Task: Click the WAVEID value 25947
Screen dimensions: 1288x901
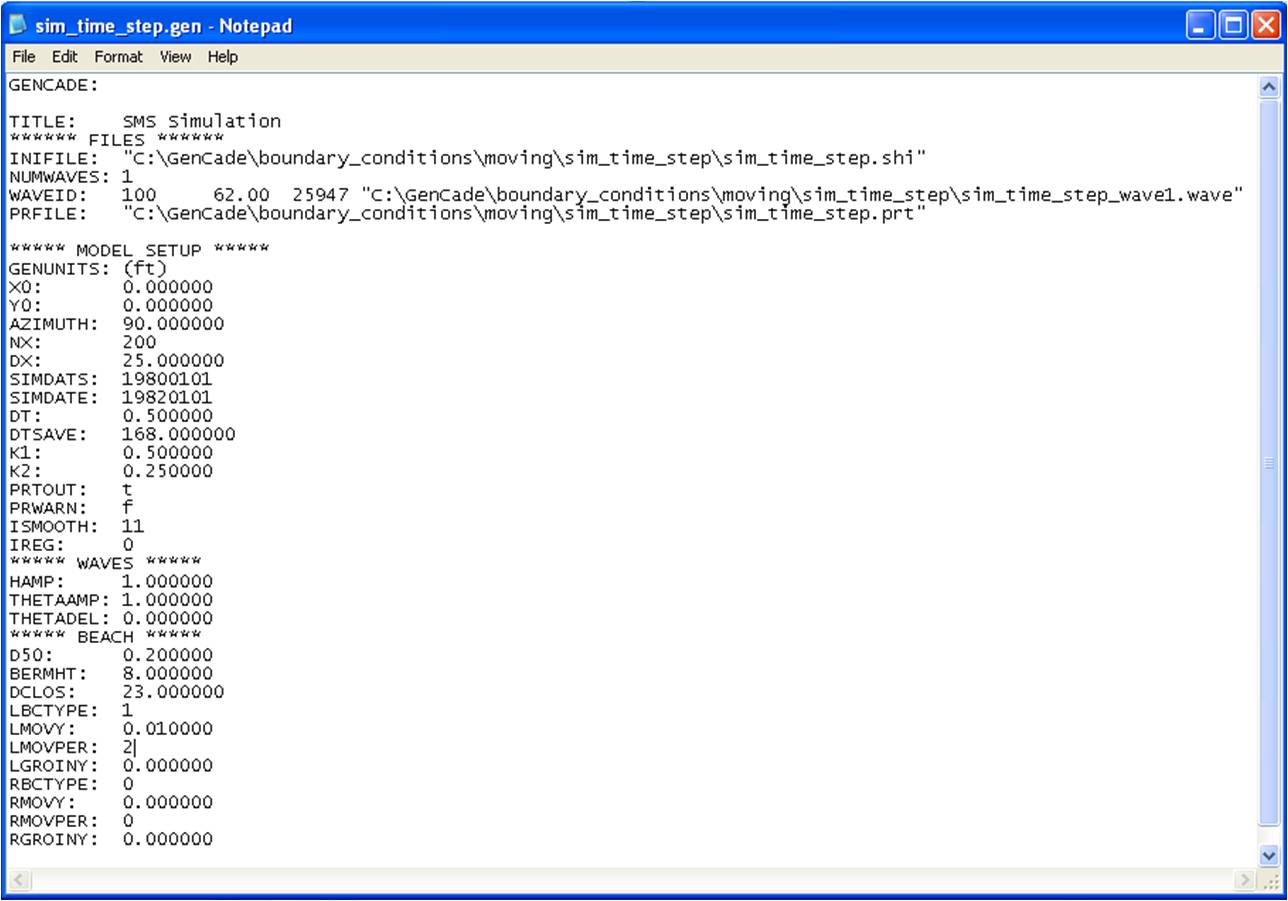Action: click(x=320, y=195)
